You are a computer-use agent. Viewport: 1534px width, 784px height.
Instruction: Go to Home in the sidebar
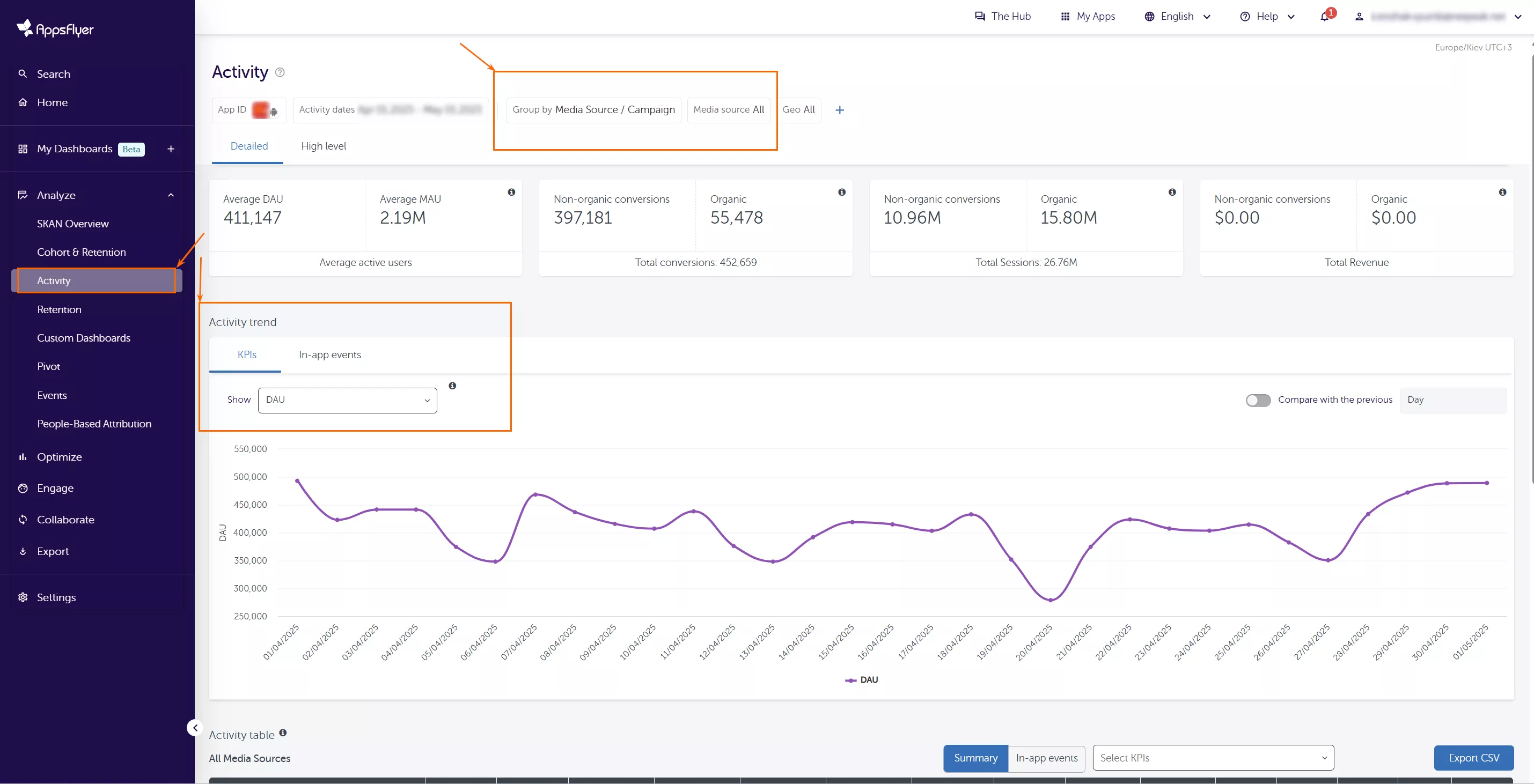tap(53, 102)
